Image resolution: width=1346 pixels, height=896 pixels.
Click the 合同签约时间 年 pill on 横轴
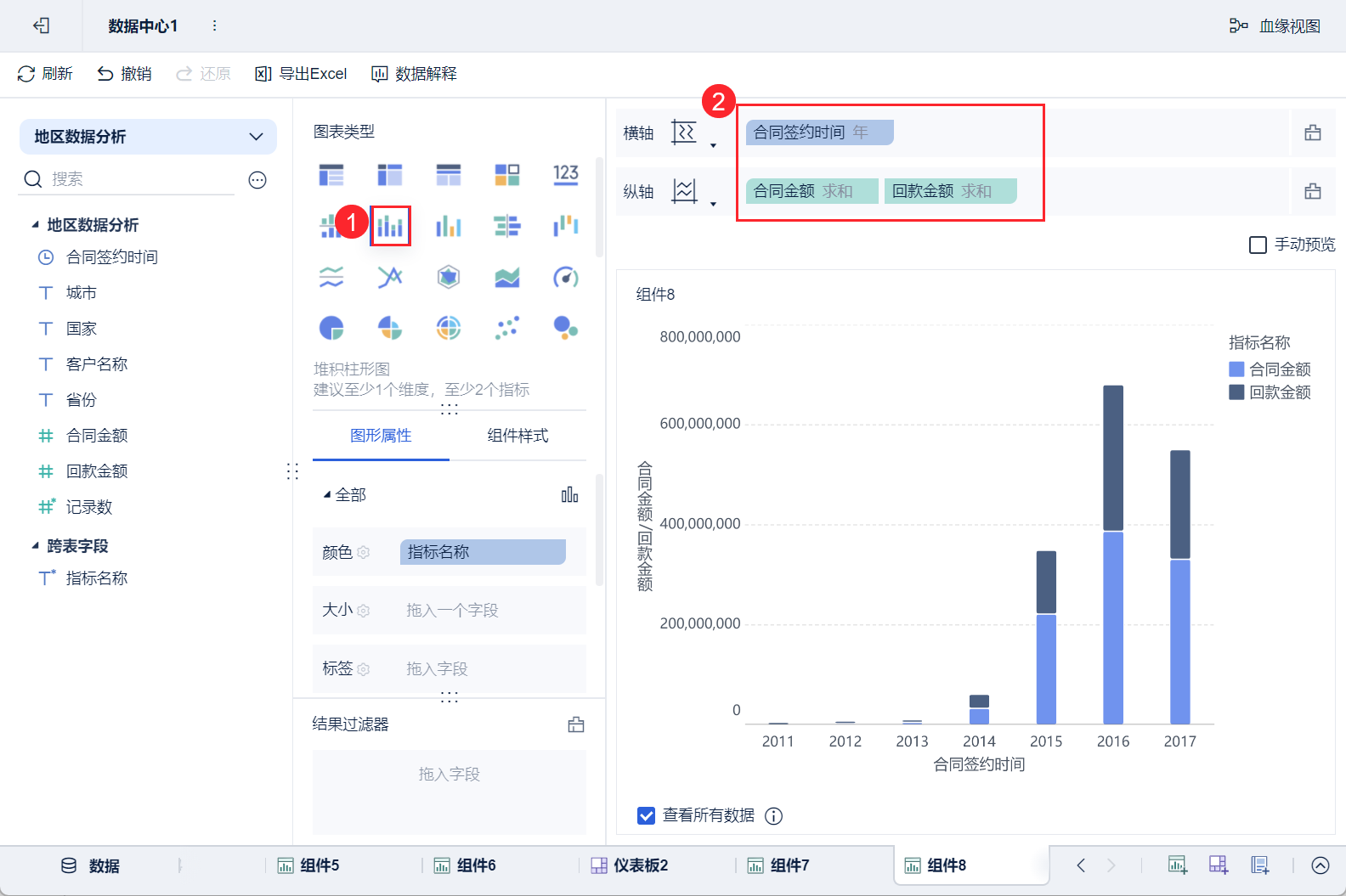click(819, 132)
